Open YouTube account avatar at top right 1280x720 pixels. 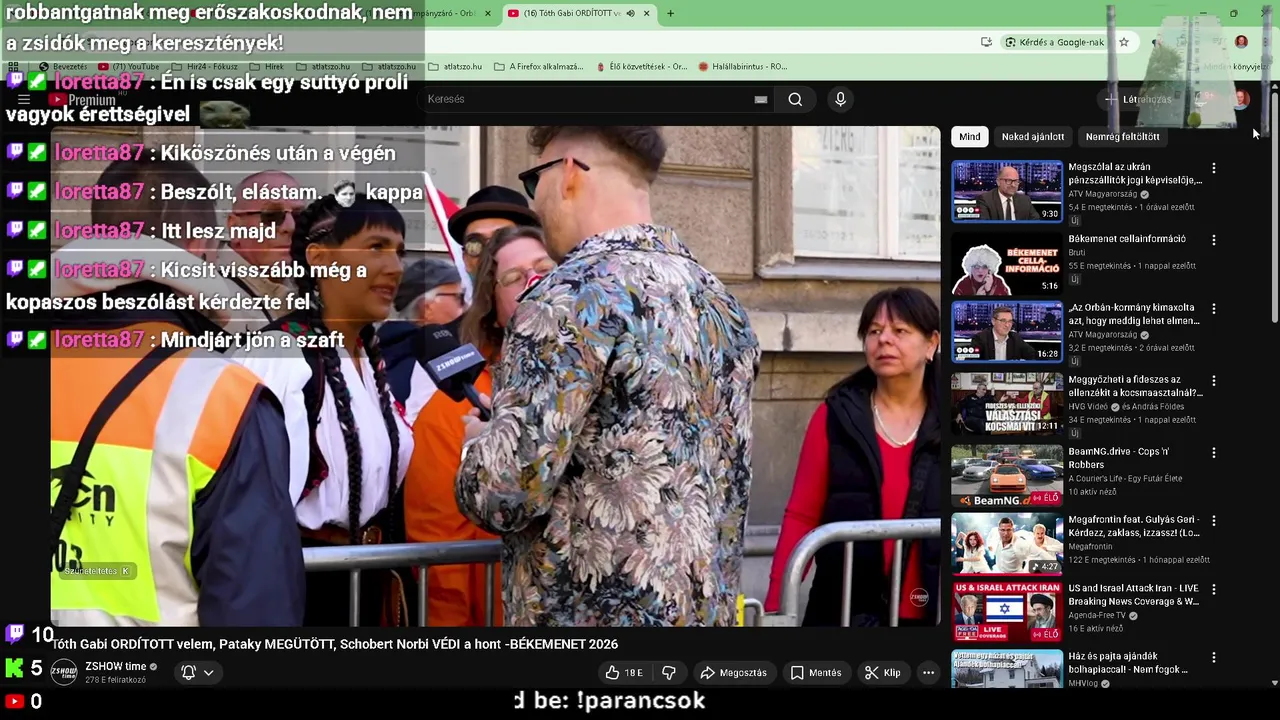[1241, 99]
